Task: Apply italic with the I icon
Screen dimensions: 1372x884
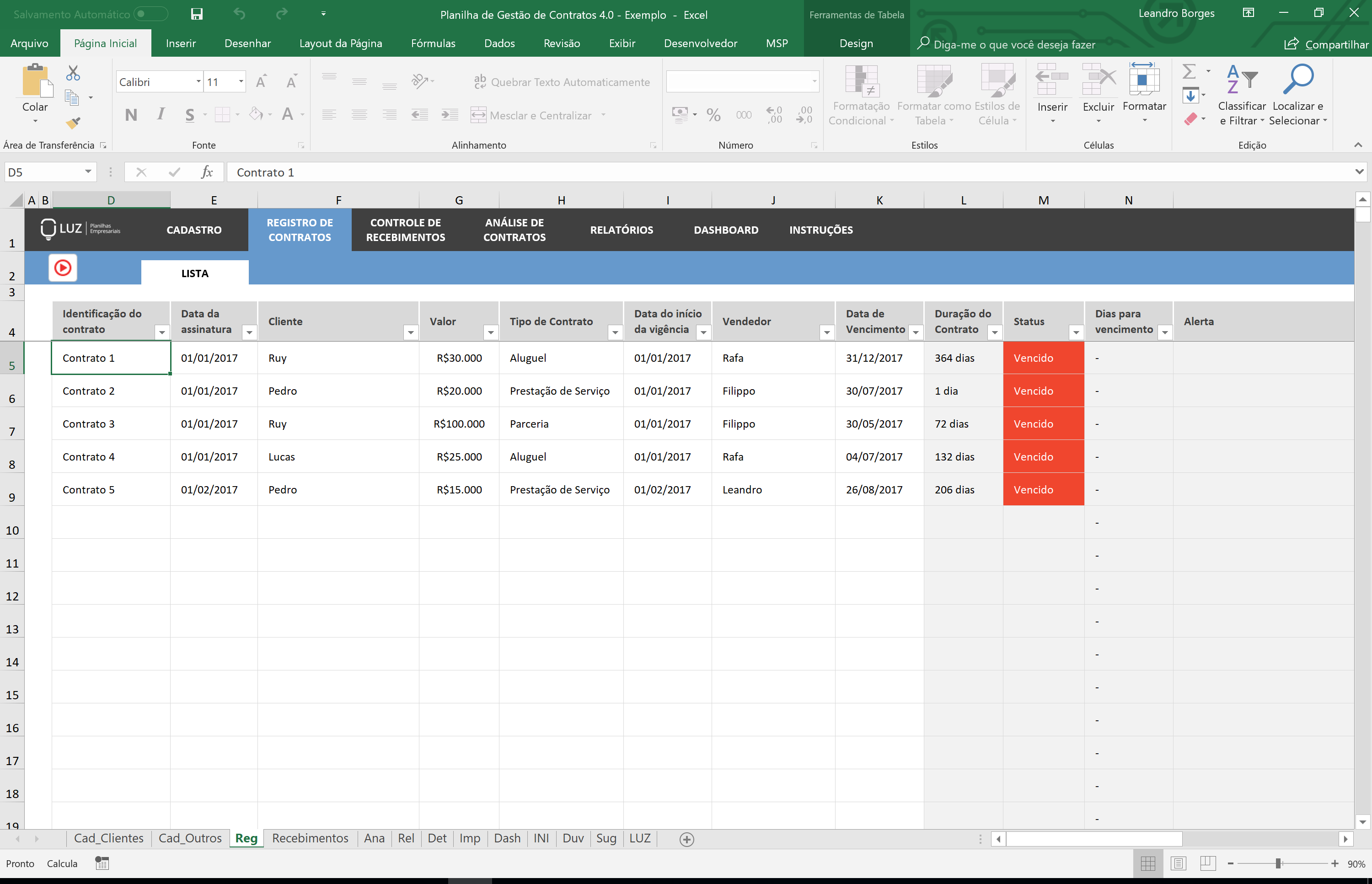Action: tap(161, 115)
